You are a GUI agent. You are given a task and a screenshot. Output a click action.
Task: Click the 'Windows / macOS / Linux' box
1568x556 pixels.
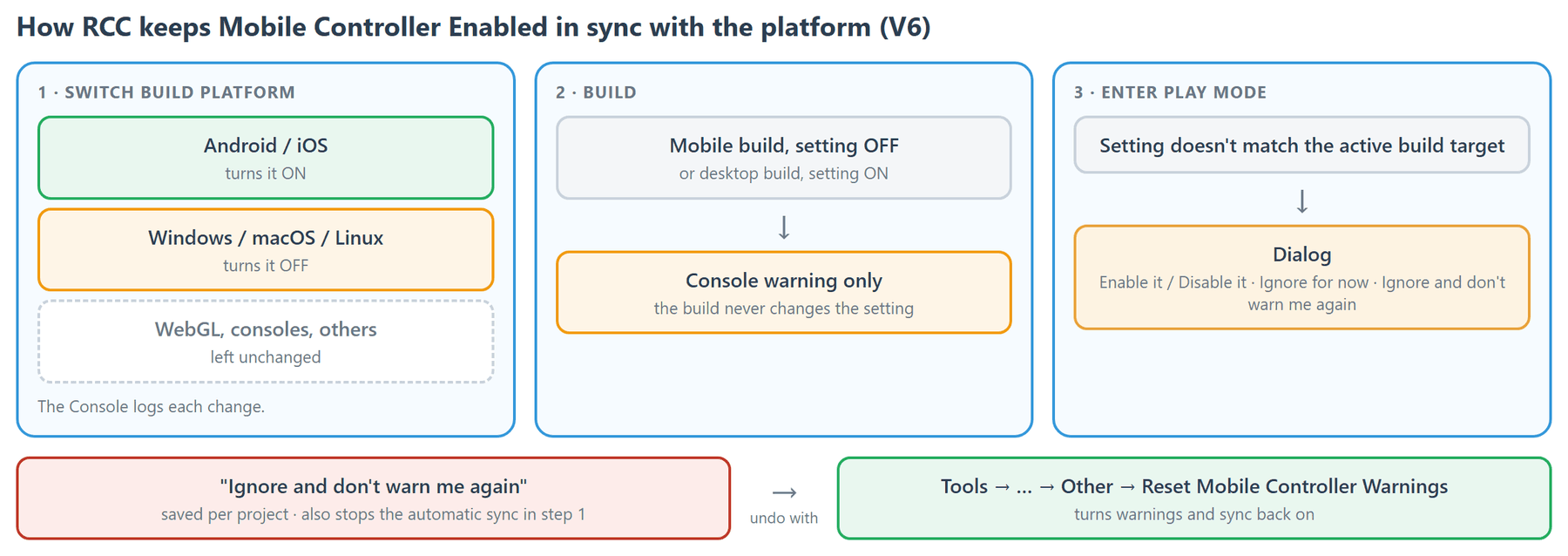(266, 250)
